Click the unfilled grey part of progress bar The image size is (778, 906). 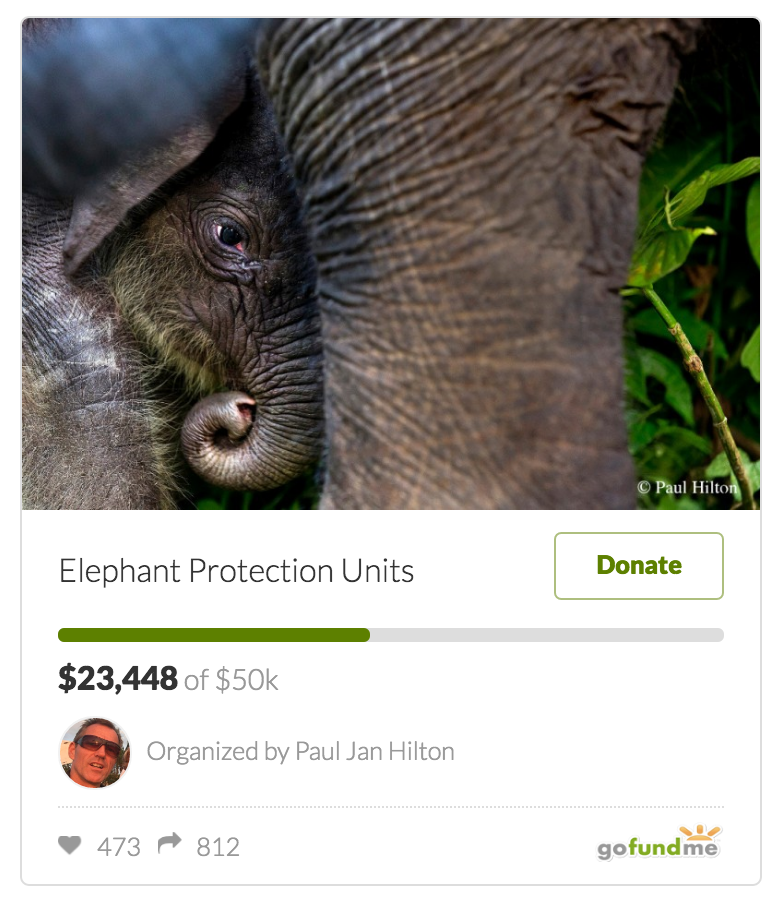547,635
